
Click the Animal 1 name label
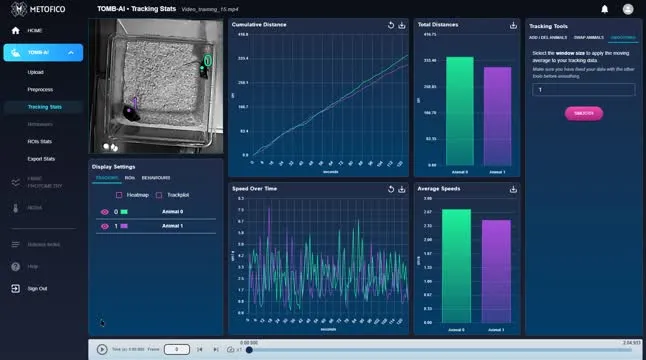tap(172, 226)
